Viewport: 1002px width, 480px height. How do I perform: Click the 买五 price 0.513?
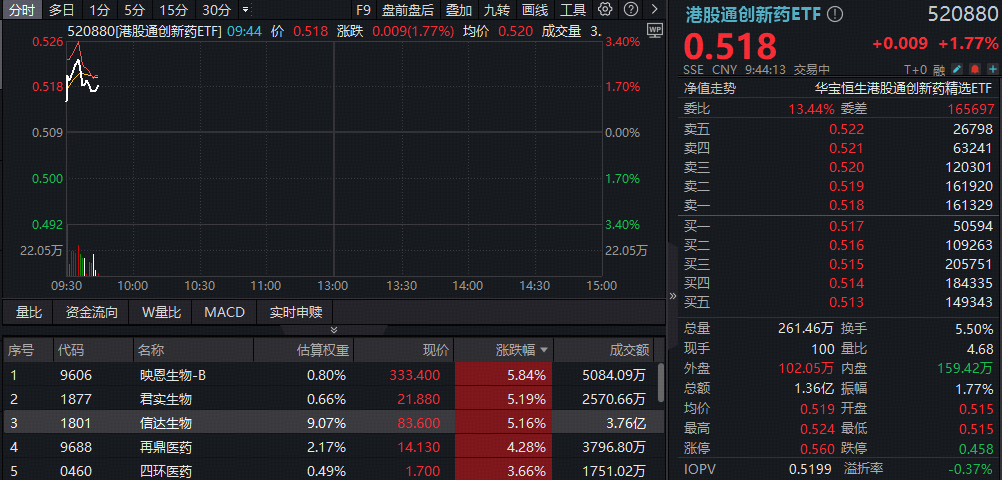click(x=847, y=302)
